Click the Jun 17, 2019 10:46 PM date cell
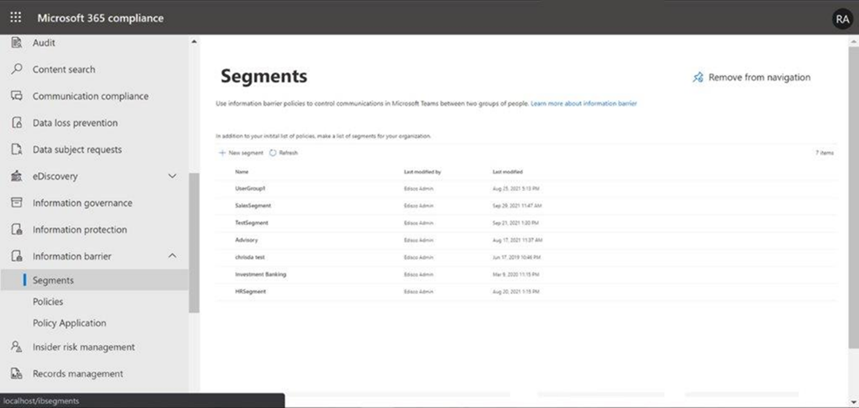 click(517, 257)
